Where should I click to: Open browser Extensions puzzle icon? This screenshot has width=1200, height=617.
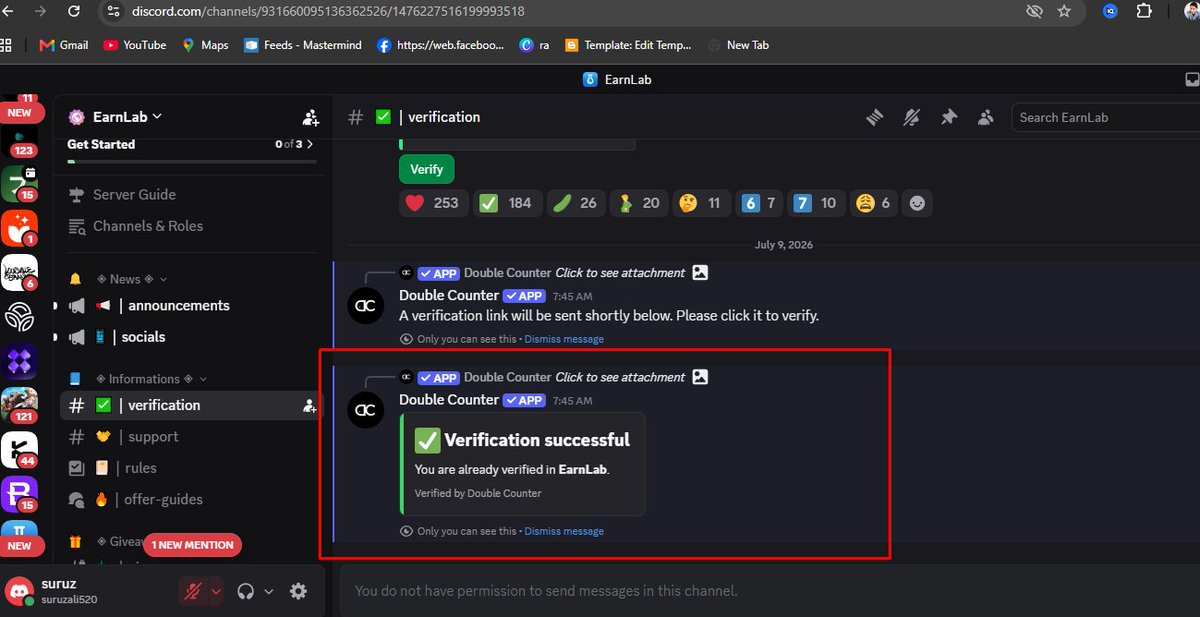(1144, 11)
